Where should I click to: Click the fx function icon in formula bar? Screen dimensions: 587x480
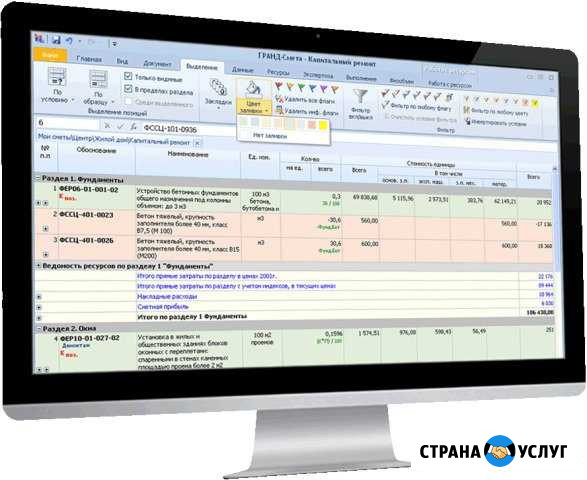[133, 127]
